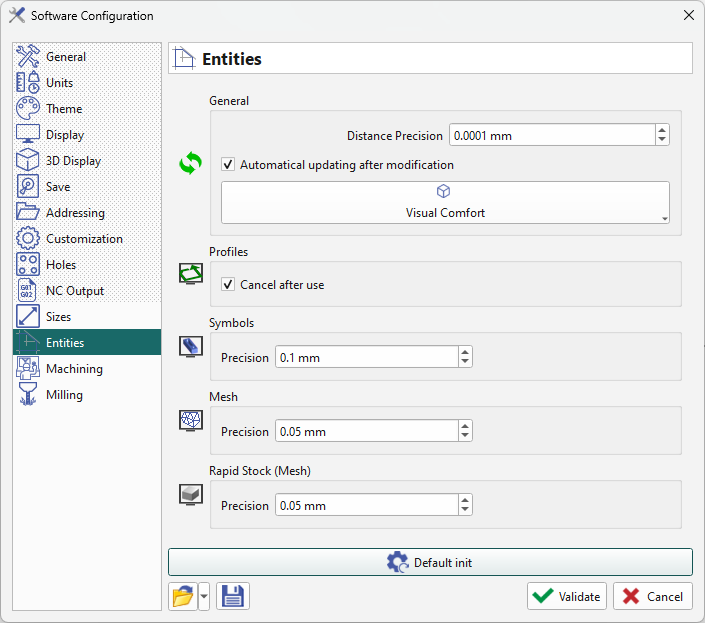705x623 pixels.
Task: Click the green refresh arrows icon
Action: tap(190, 163)
